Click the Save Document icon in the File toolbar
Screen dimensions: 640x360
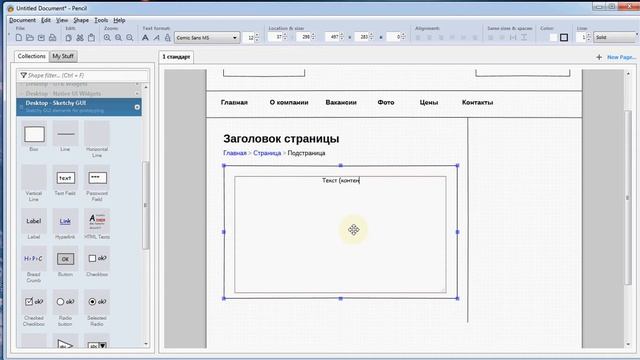(41, 38)
